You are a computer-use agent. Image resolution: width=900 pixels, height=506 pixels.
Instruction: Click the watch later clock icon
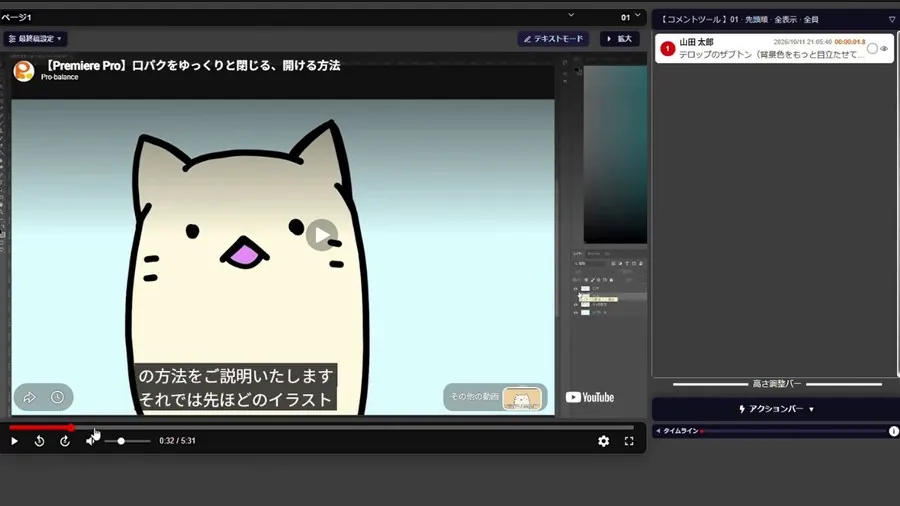(x=57, y=397)
